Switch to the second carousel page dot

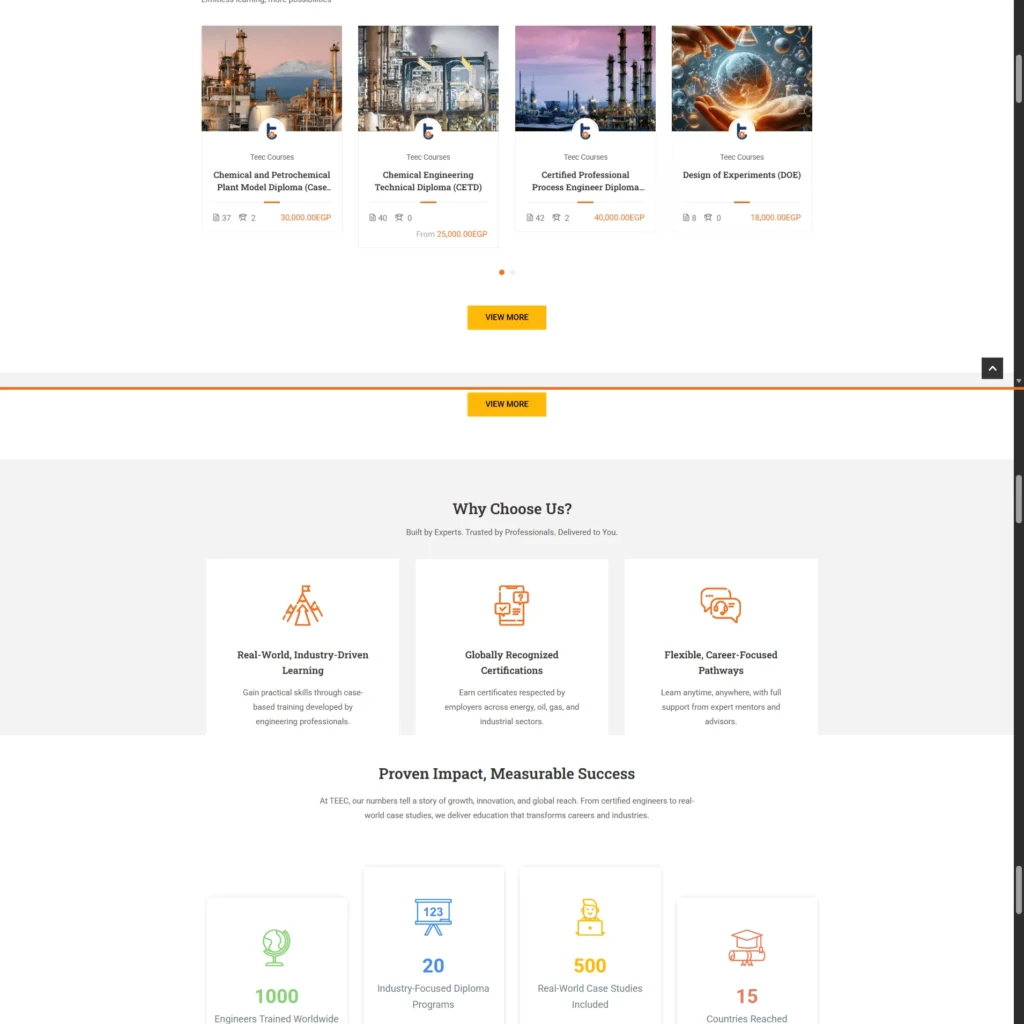coord(513,272)
